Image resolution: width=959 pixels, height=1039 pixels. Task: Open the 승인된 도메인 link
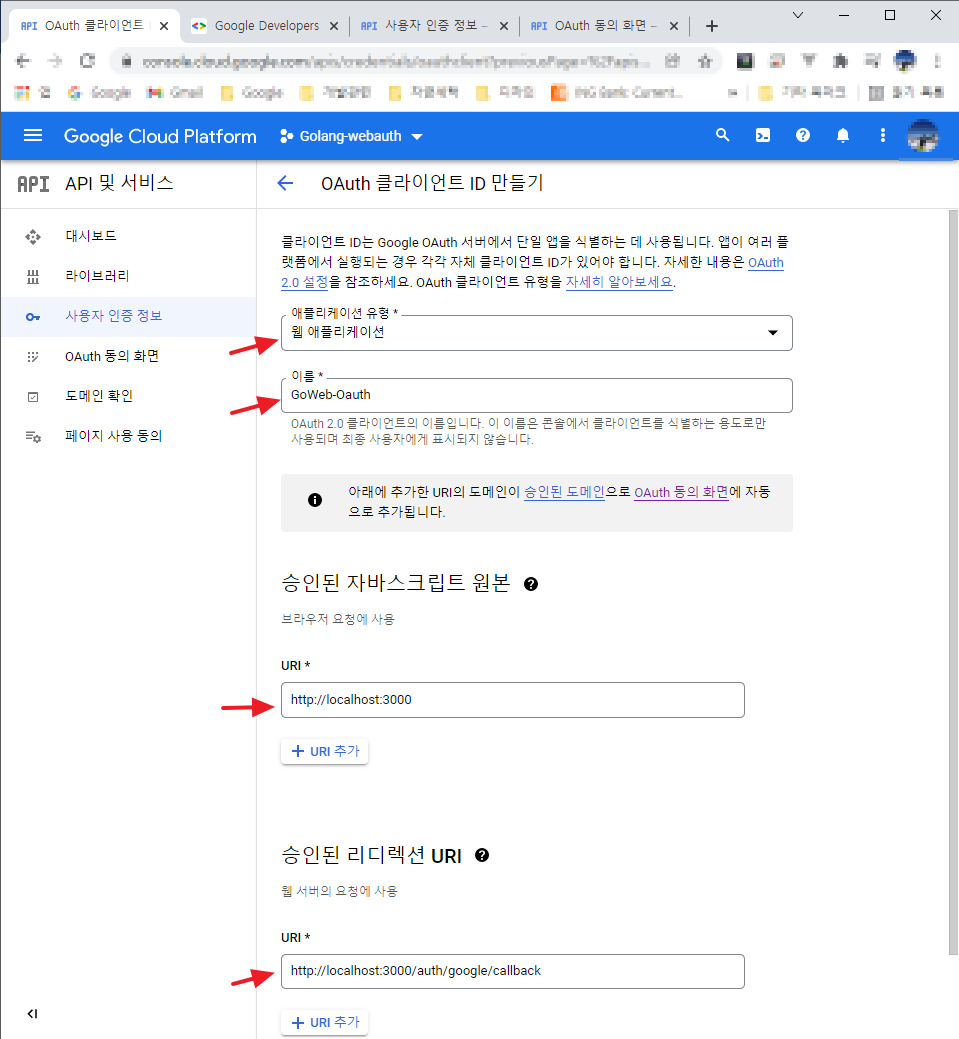coord(564,492)
